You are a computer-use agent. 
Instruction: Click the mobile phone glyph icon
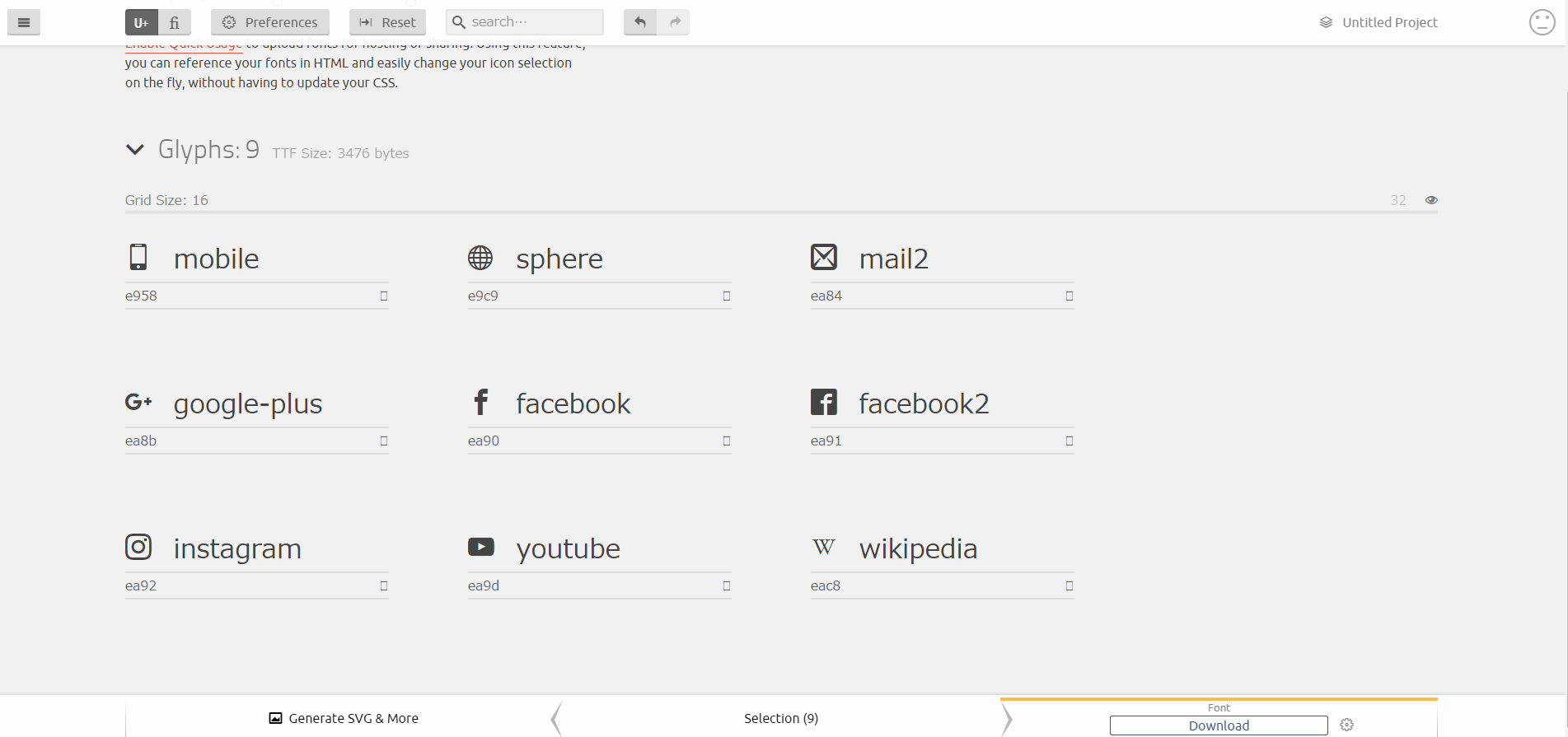click(x=138, y=257)
